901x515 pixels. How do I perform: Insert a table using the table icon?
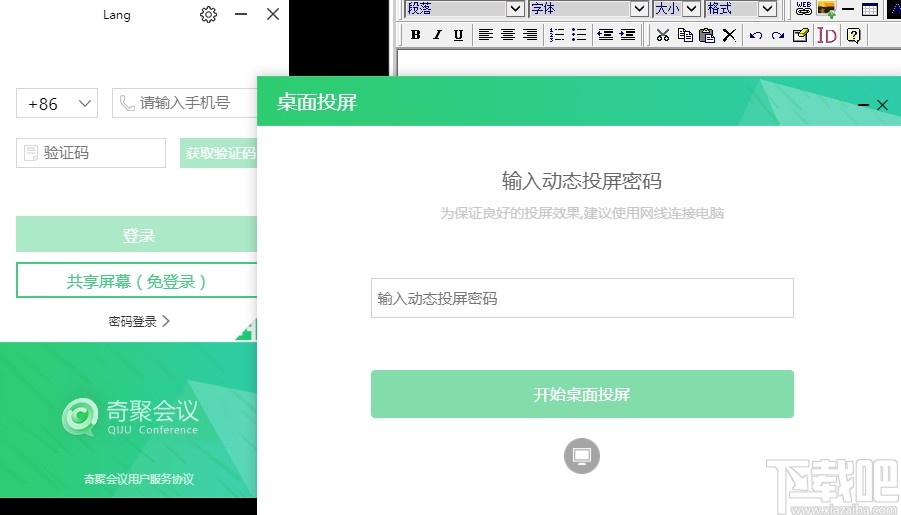[x=870, y=9]
